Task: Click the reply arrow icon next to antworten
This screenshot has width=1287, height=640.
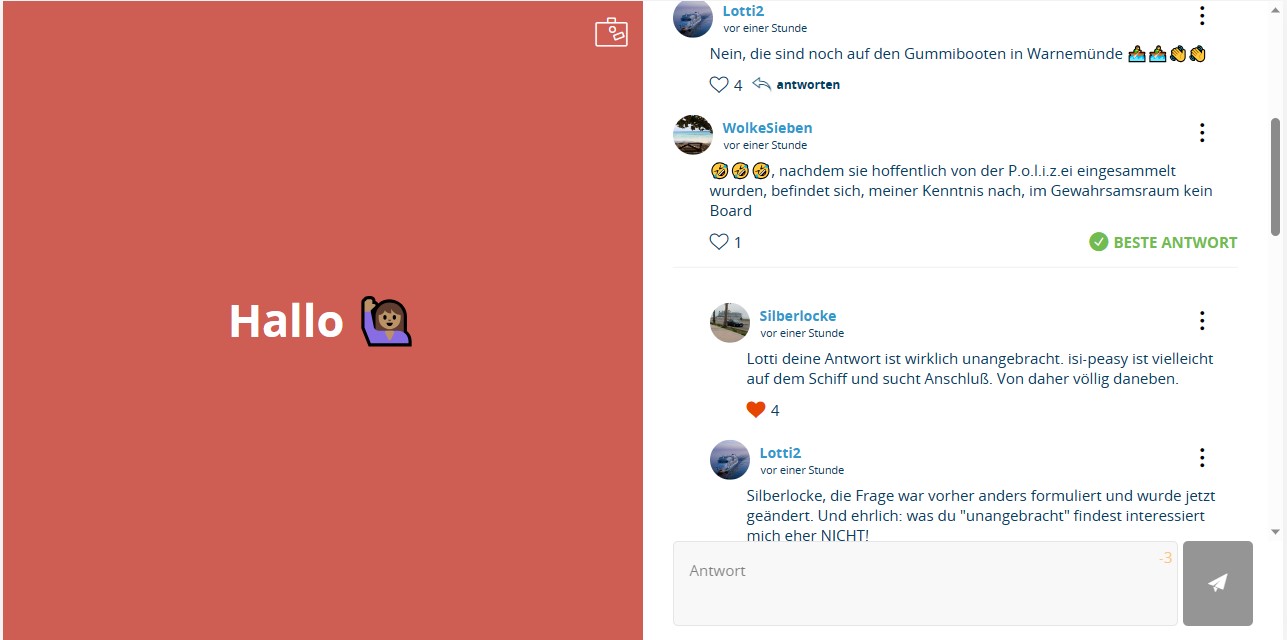Action: [x=762, y=84]
